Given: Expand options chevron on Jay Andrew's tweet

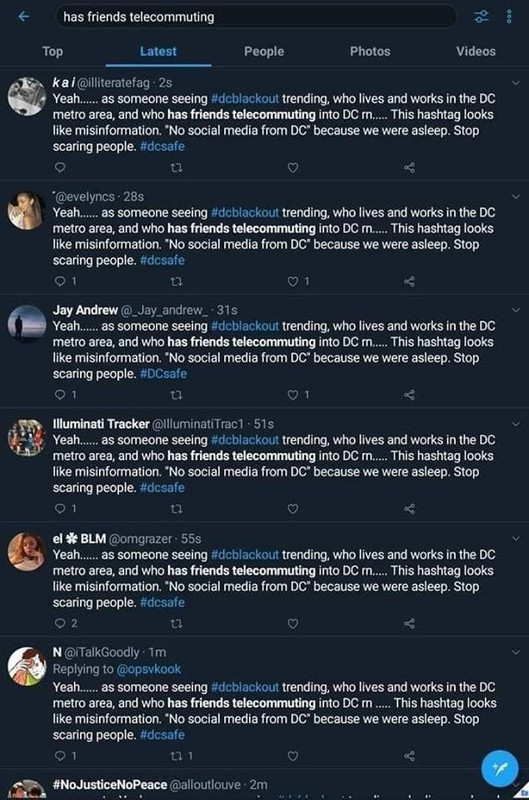Looking at the screenshot, I should [x=516, y=310].
